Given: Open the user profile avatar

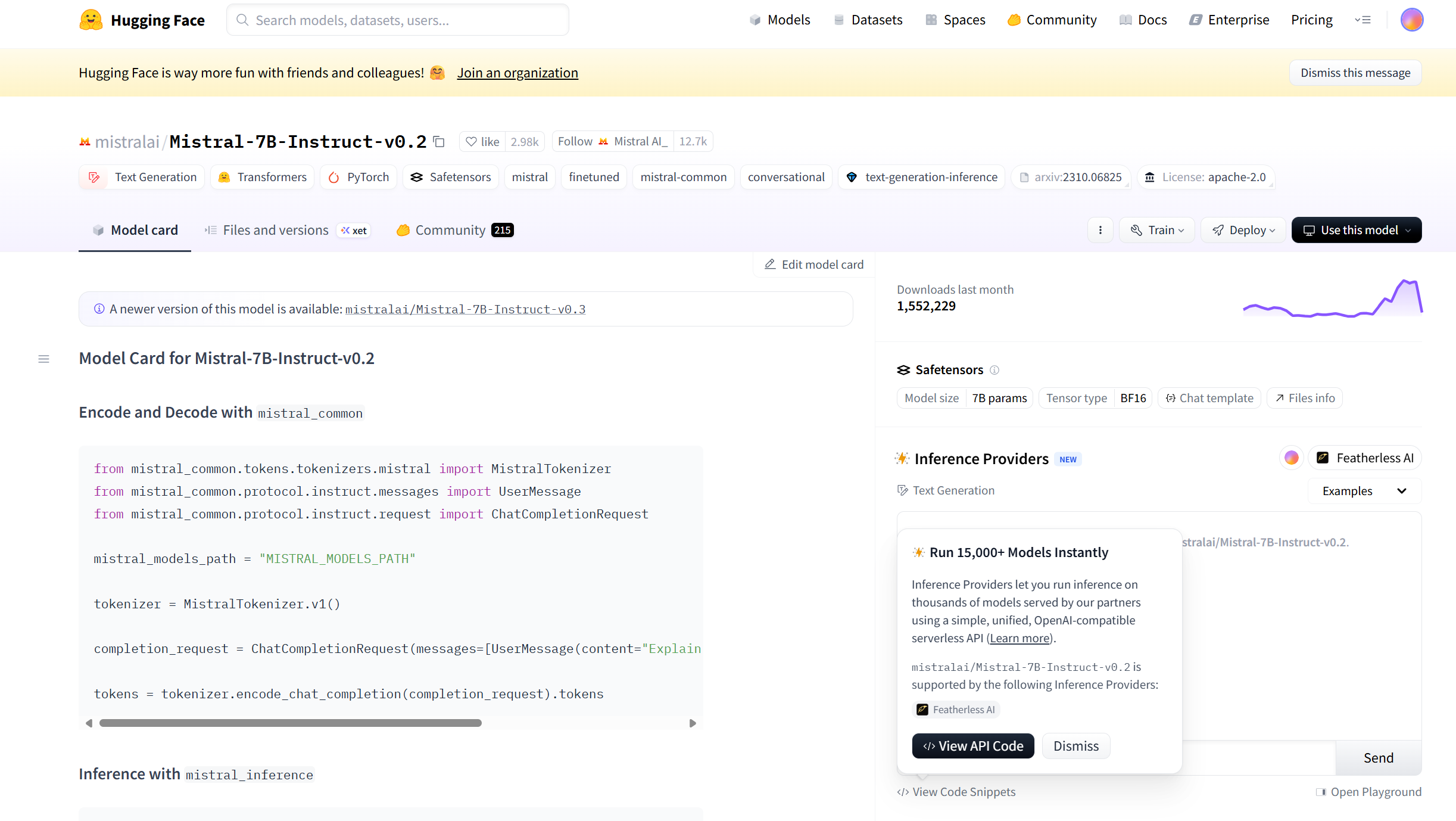Looking at the screenshot, I should [x=1412, y=20].
